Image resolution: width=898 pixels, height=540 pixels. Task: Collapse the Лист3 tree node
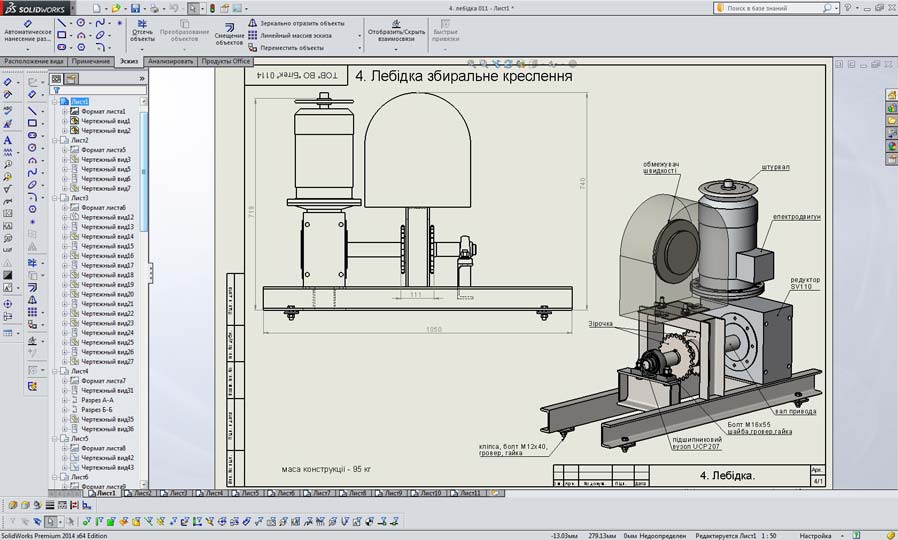click(56, 198)
